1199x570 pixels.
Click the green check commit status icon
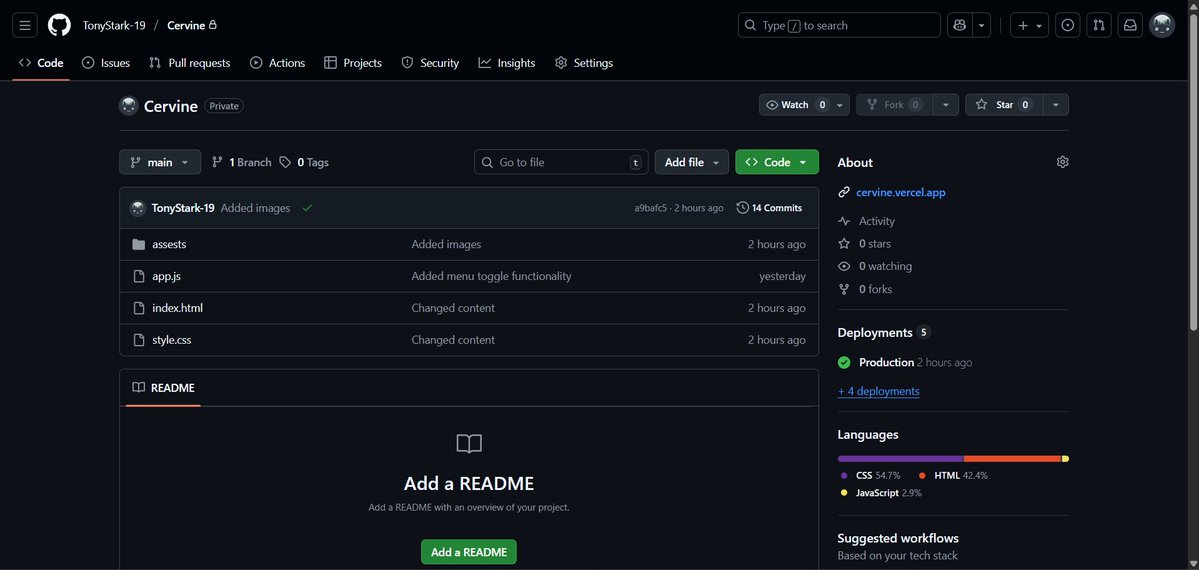click(307, 207)
